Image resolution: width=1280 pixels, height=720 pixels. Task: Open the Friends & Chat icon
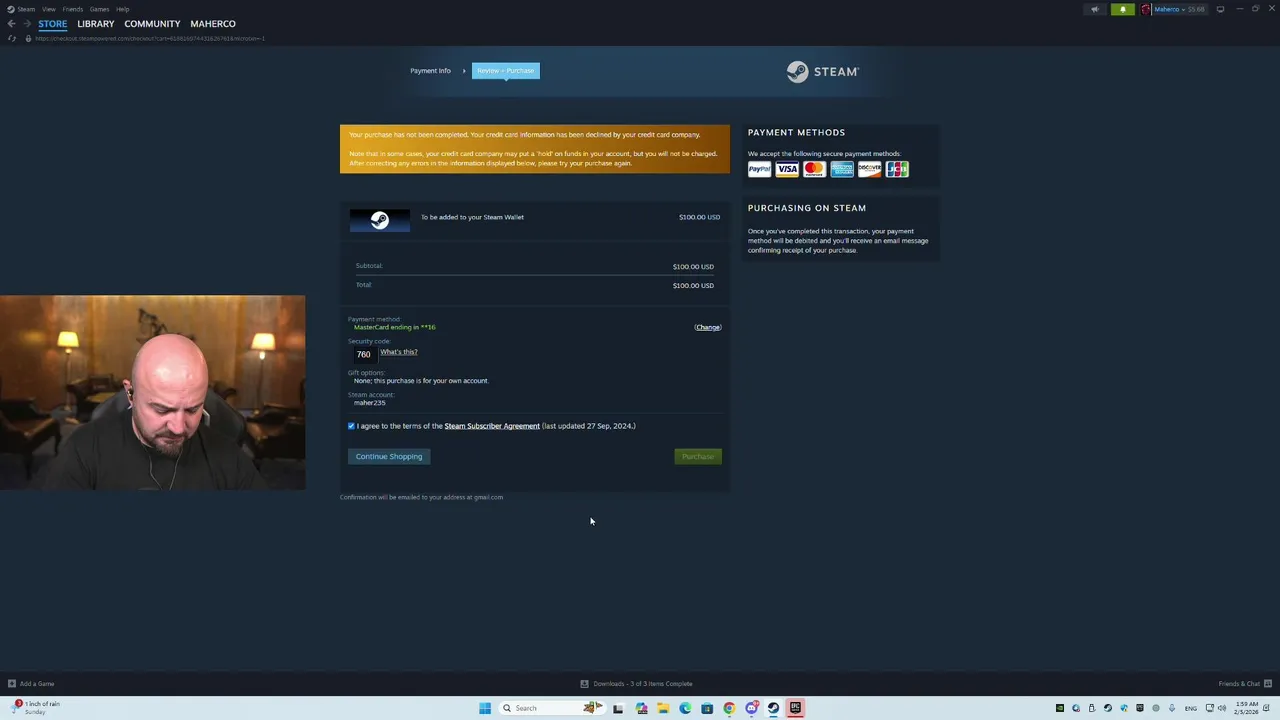tap(1268, 684)
